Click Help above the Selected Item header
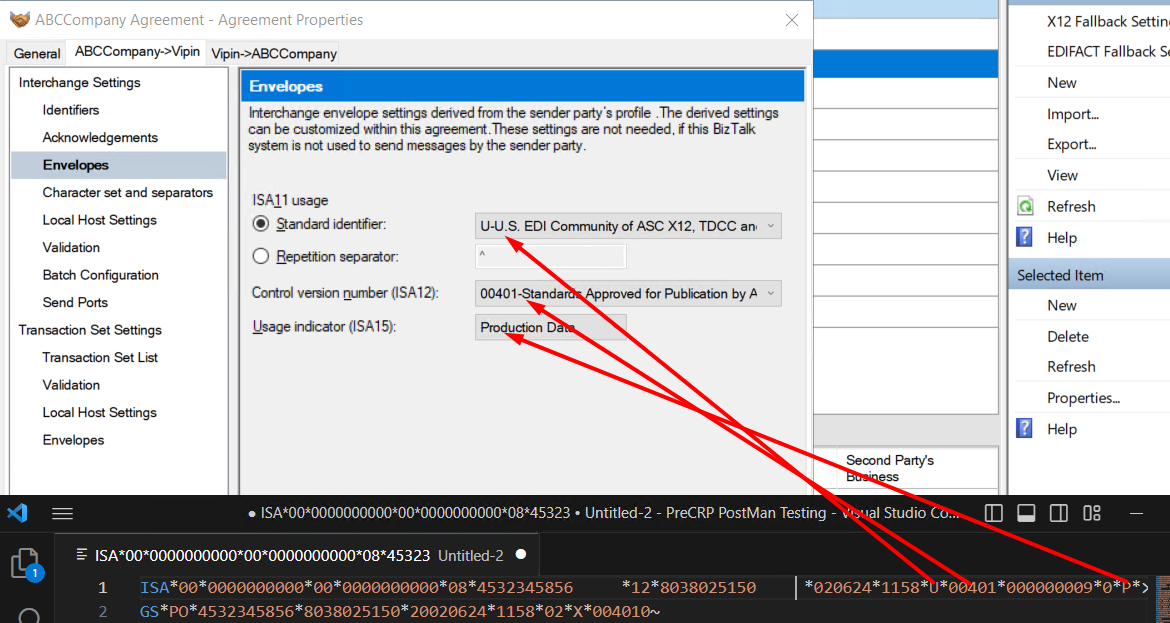Viewport: 1170px width, 623px height. [1062, 238]
